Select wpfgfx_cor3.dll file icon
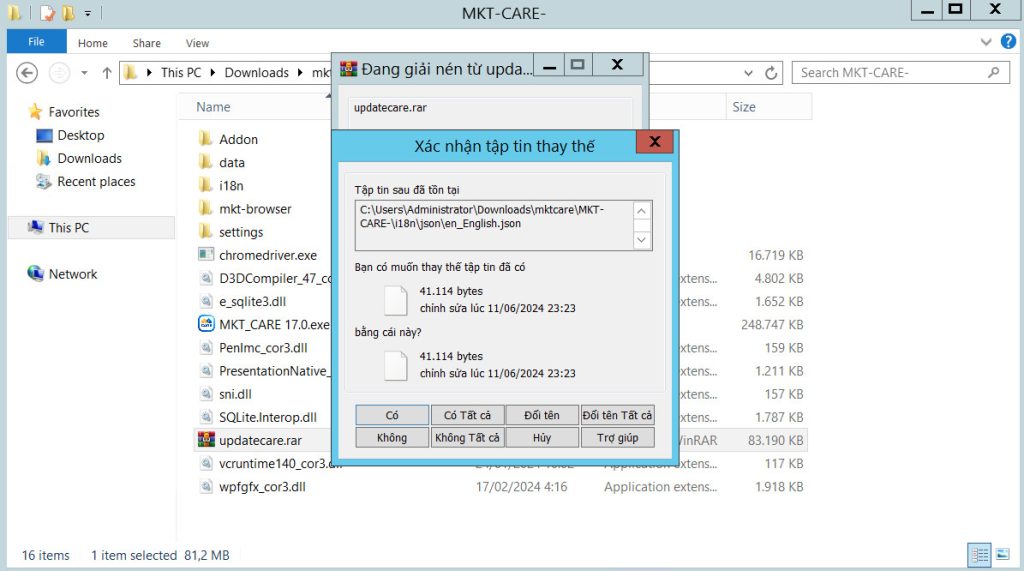 coord(206,486)
